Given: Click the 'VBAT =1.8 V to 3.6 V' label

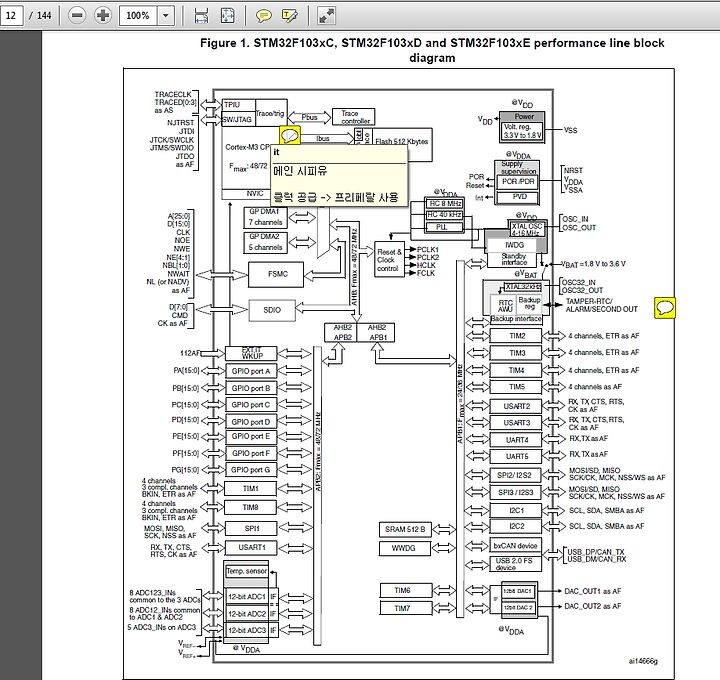Looking at the screenshot, I should 593,264.
